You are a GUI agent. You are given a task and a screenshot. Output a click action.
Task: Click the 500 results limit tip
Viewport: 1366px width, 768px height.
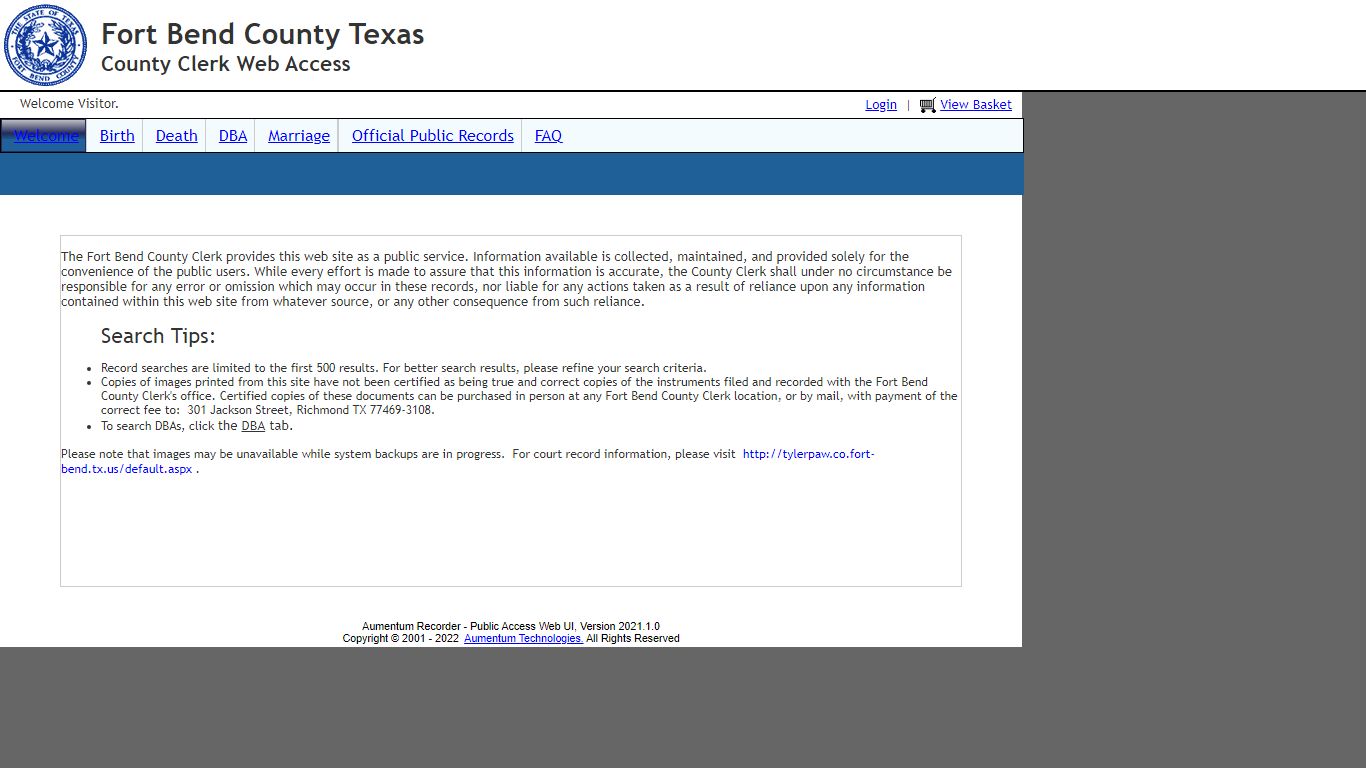[404, 368]
